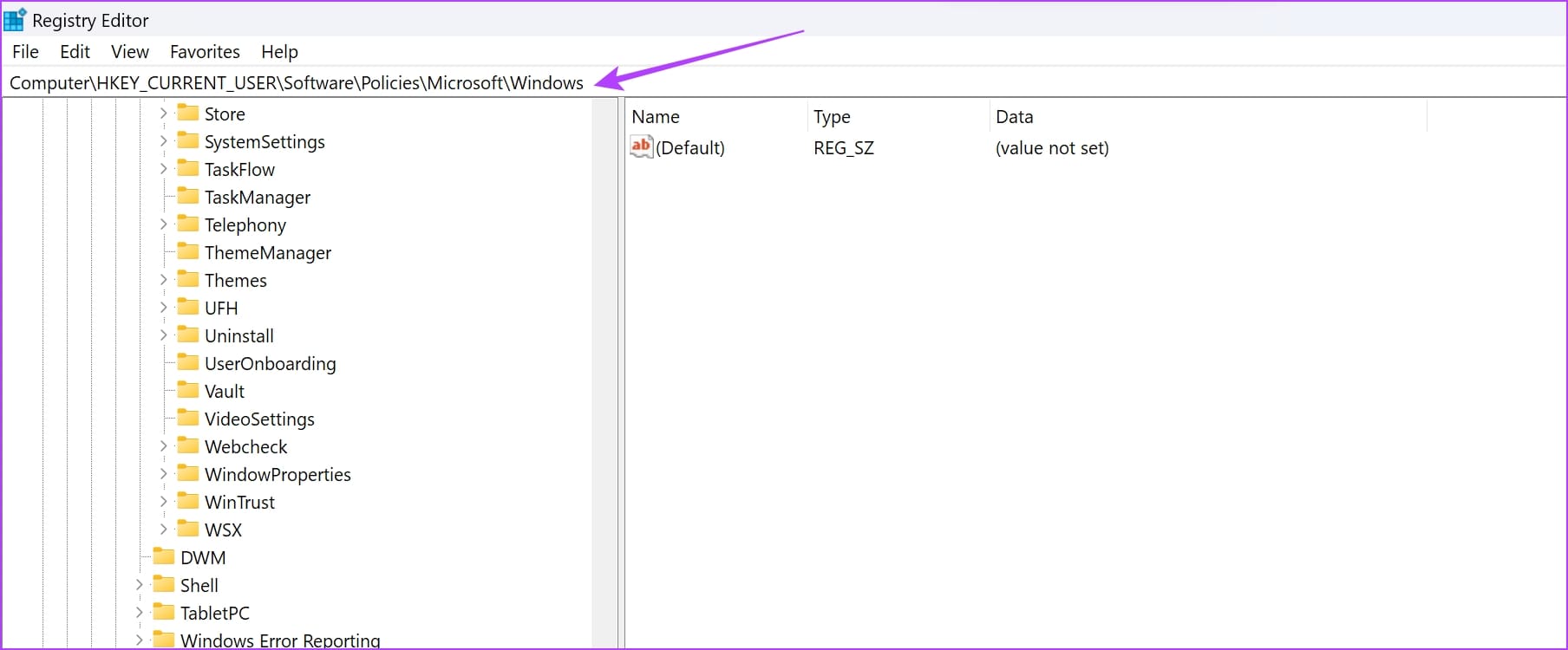Viewport: 1568px width, 650px height.
Task: Expand the WSX key
Action: click(x=163, y=530)
